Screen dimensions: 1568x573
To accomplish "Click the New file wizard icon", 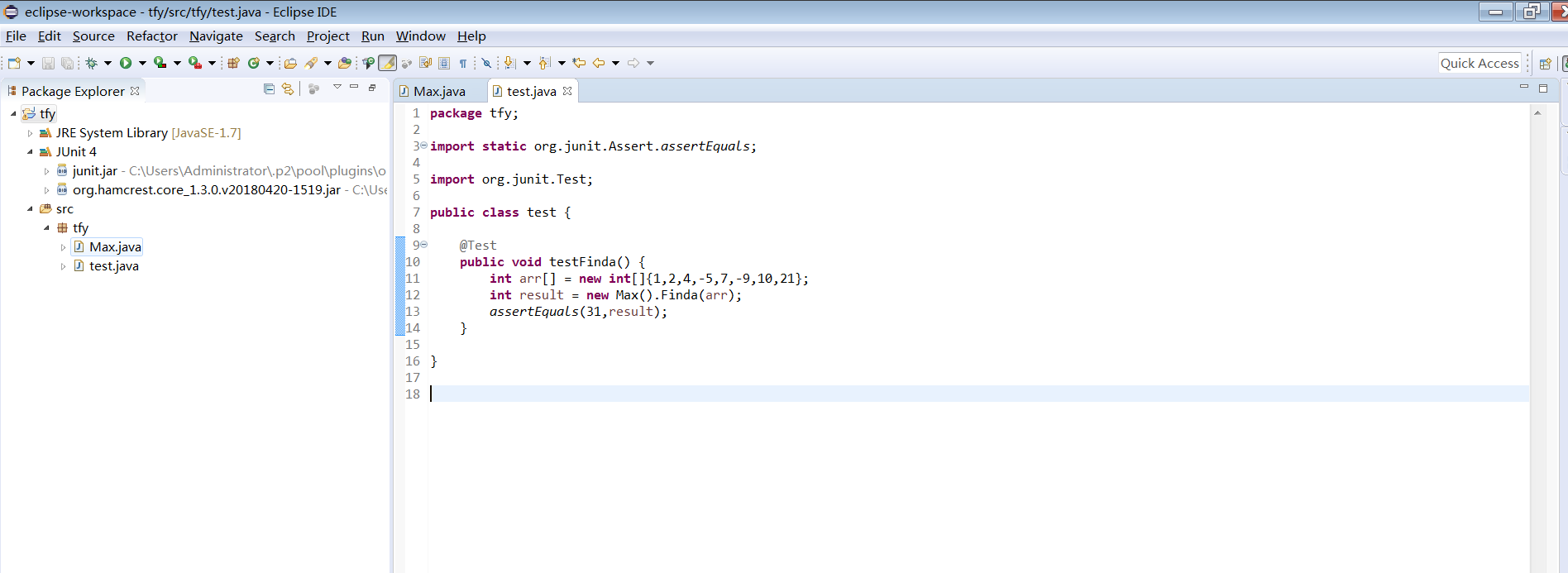I will pos(14,63).
